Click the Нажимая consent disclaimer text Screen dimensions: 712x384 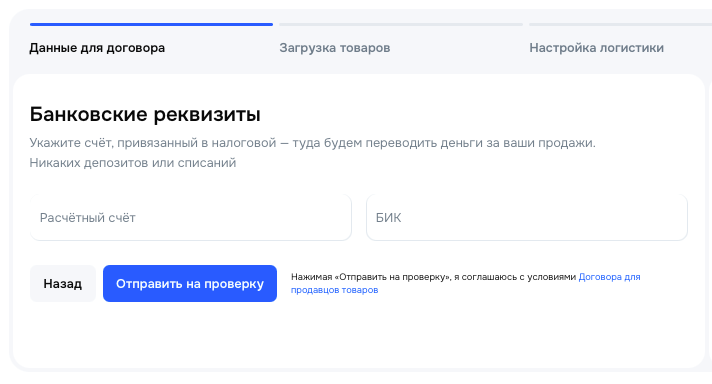click(465, 283)
